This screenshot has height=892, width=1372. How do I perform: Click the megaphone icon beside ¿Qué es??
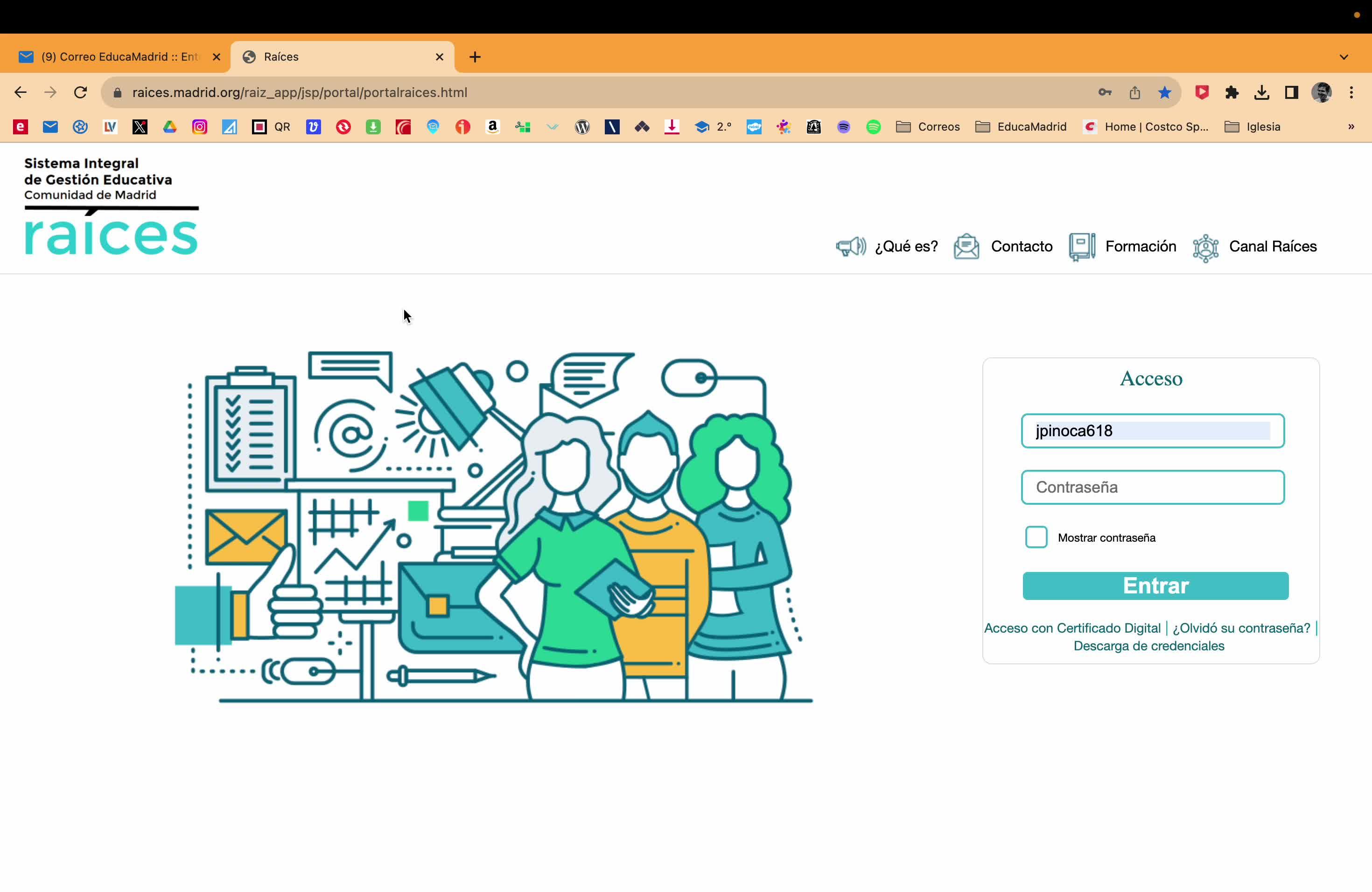pos(851,247)
